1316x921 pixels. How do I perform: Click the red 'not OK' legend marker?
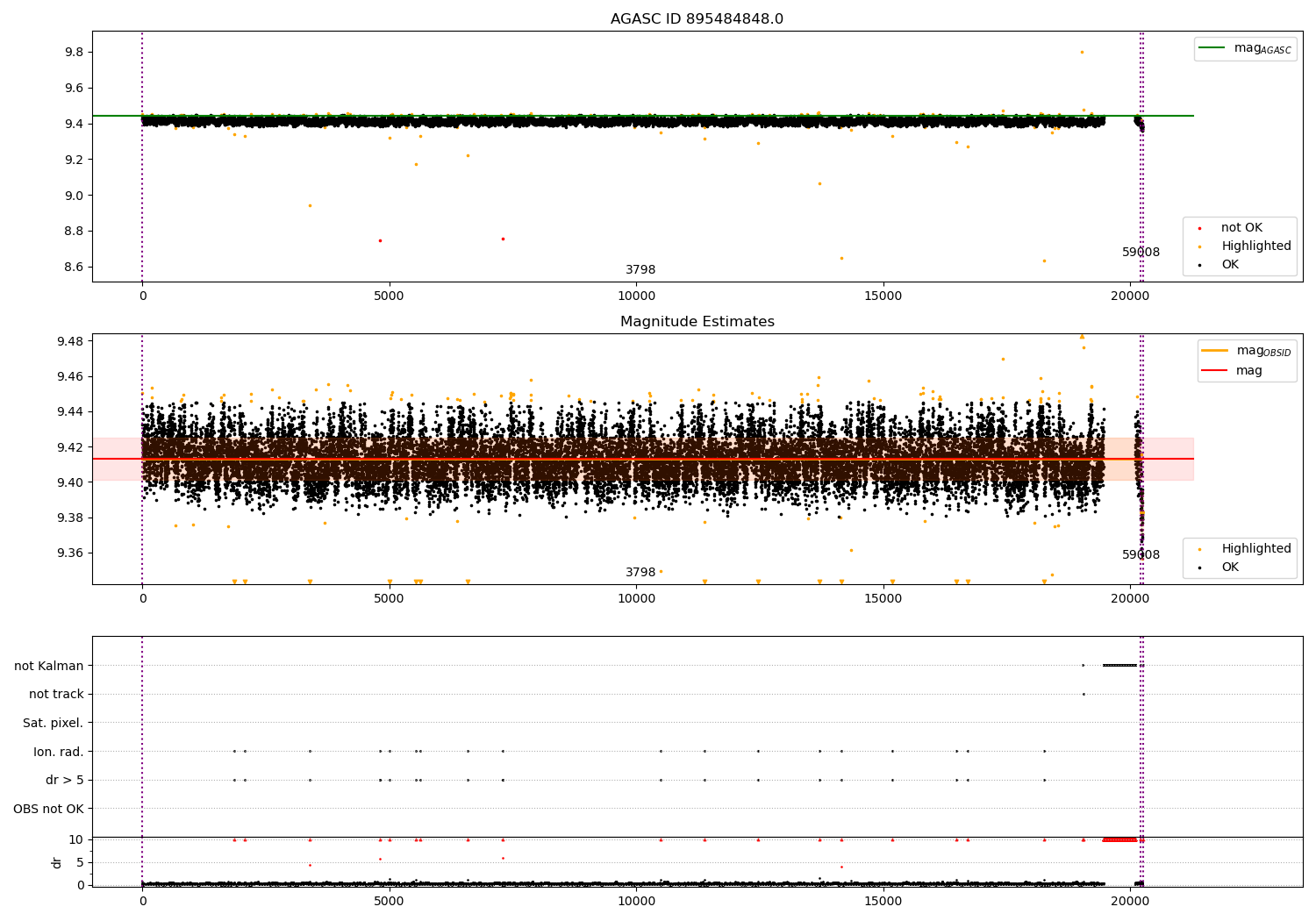tap(1199, 228)
